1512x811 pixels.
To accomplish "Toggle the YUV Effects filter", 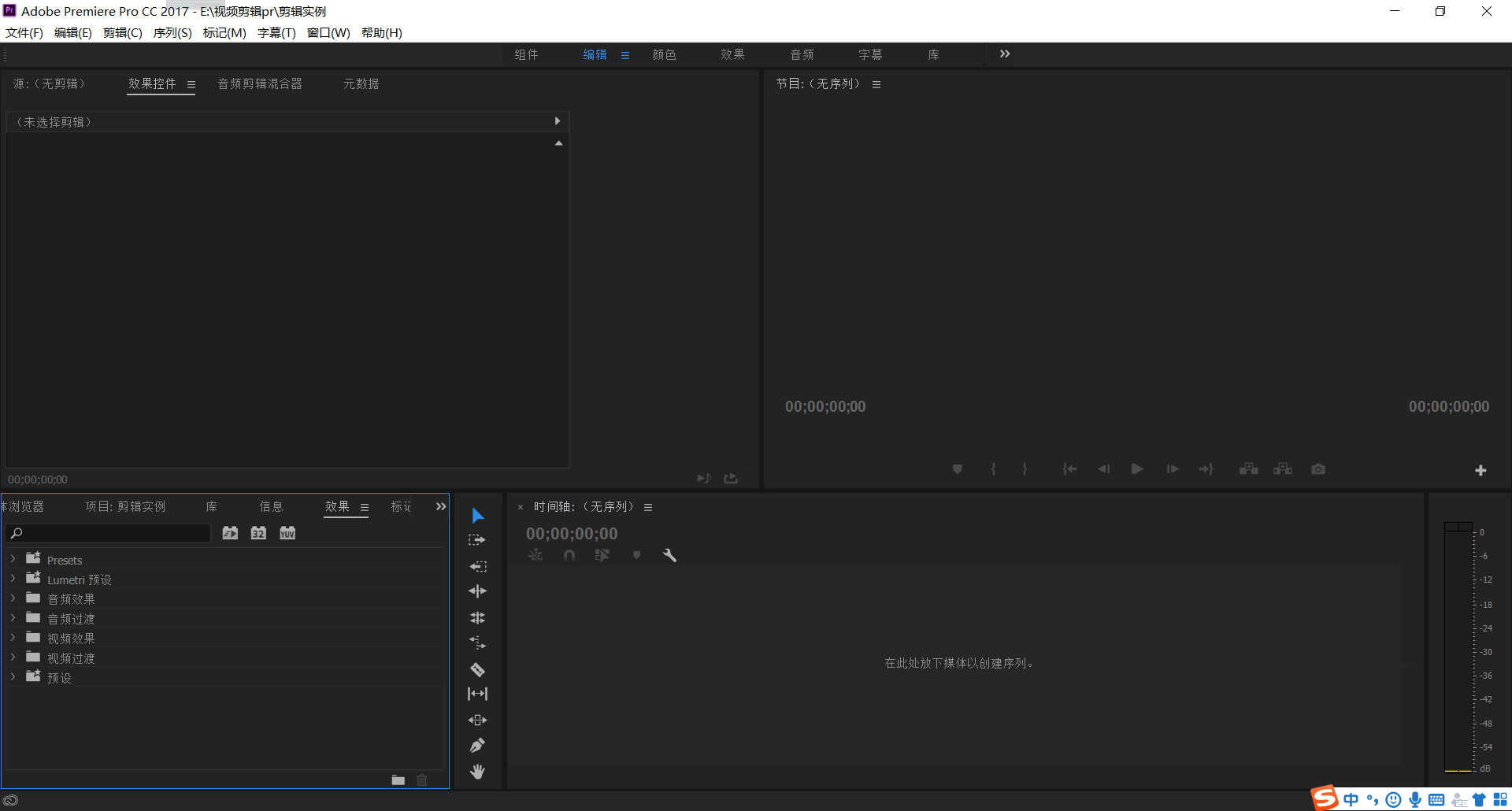I will click(287, 533).
